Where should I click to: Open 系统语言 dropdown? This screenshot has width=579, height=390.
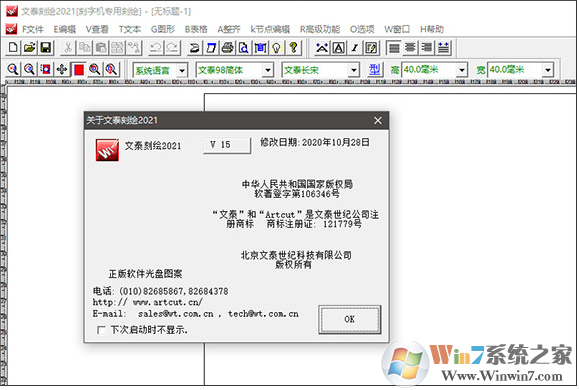point(182,70)
